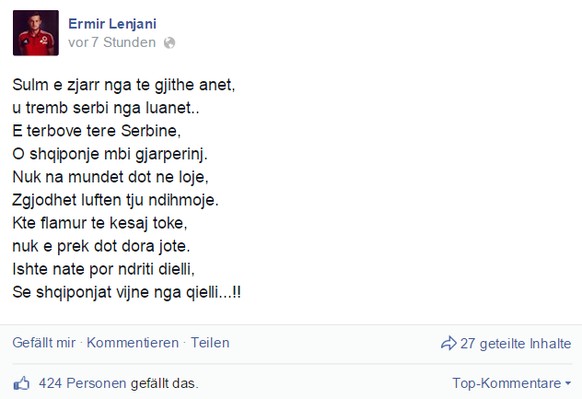Open the 'Top-Kommentare' sorting dropdown

pyautogui.click(x=511, y=383)
